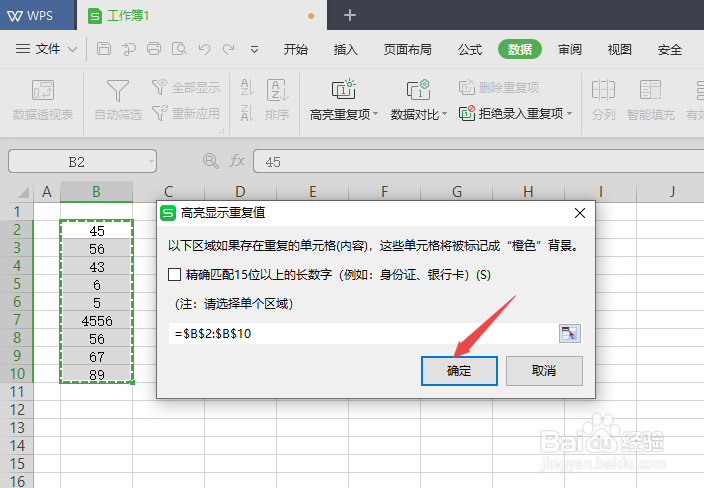704x488 pixels.
Task: Open the 插入 ribbon tab
Action: [345, 49]
